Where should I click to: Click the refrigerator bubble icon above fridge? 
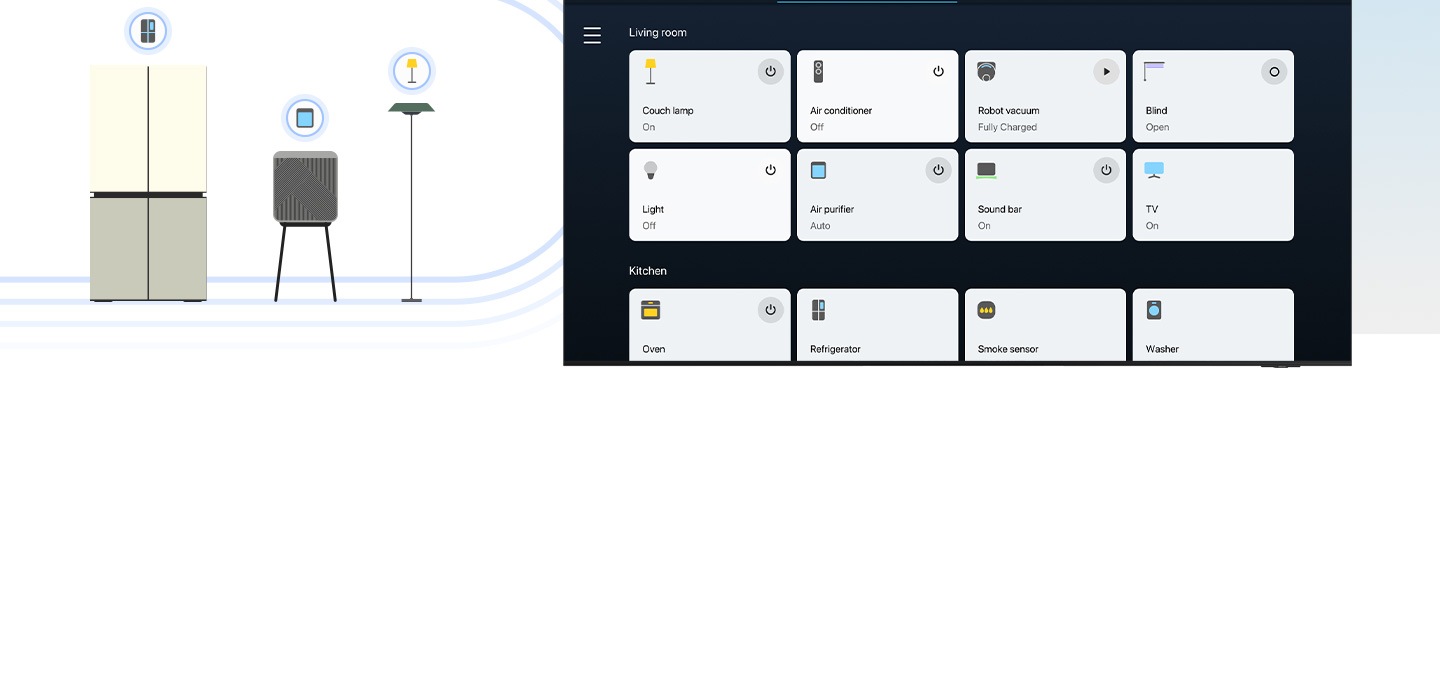click(148, 31)
